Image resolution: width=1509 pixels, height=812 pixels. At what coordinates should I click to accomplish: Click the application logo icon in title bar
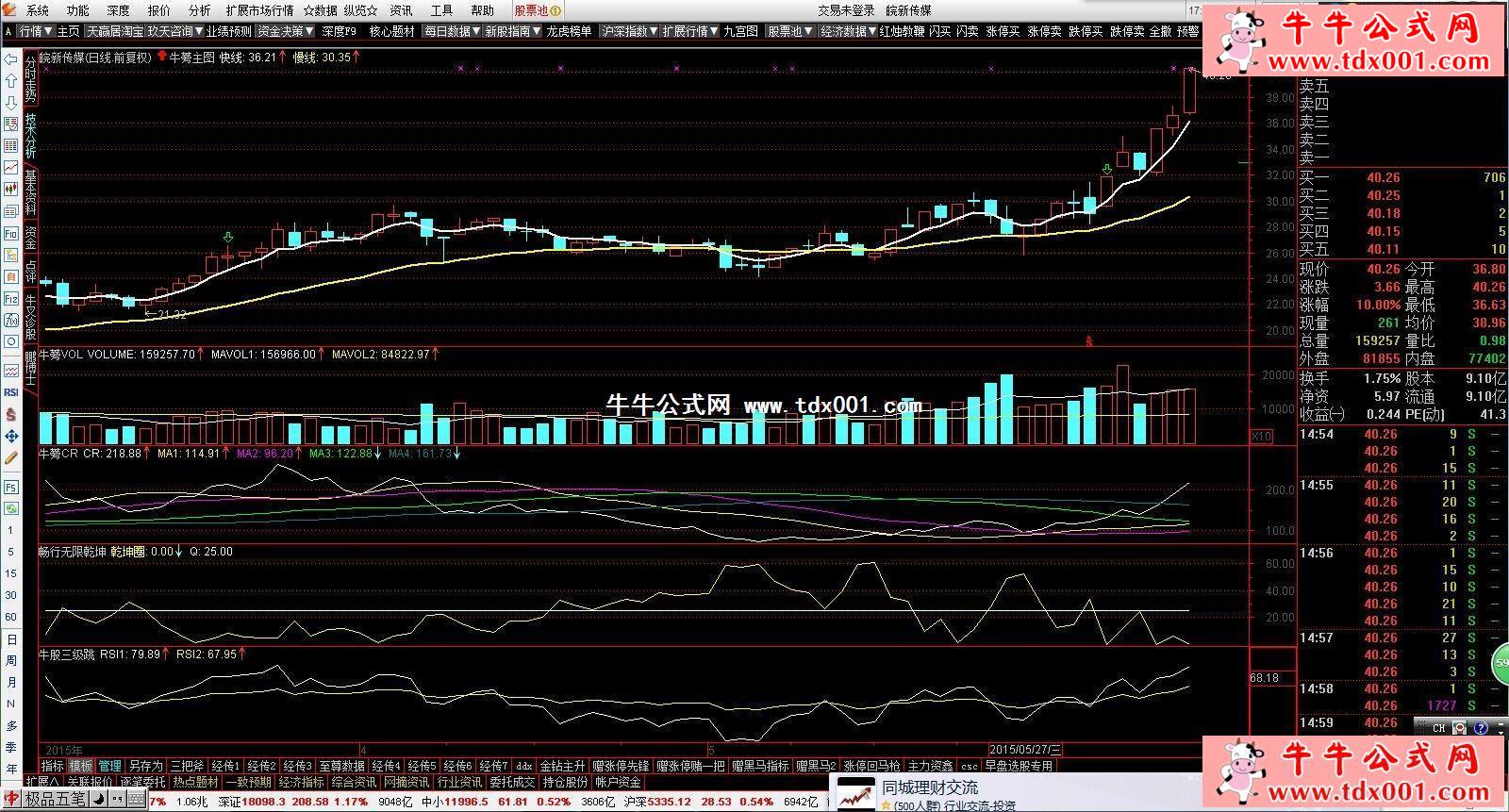click(x=8, y=10)
